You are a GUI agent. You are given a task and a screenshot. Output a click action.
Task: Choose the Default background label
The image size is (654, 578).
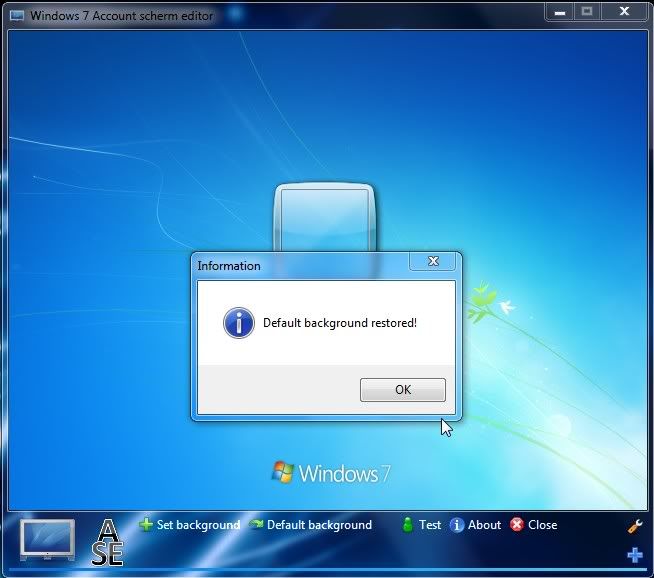click(x=319, y=525)
